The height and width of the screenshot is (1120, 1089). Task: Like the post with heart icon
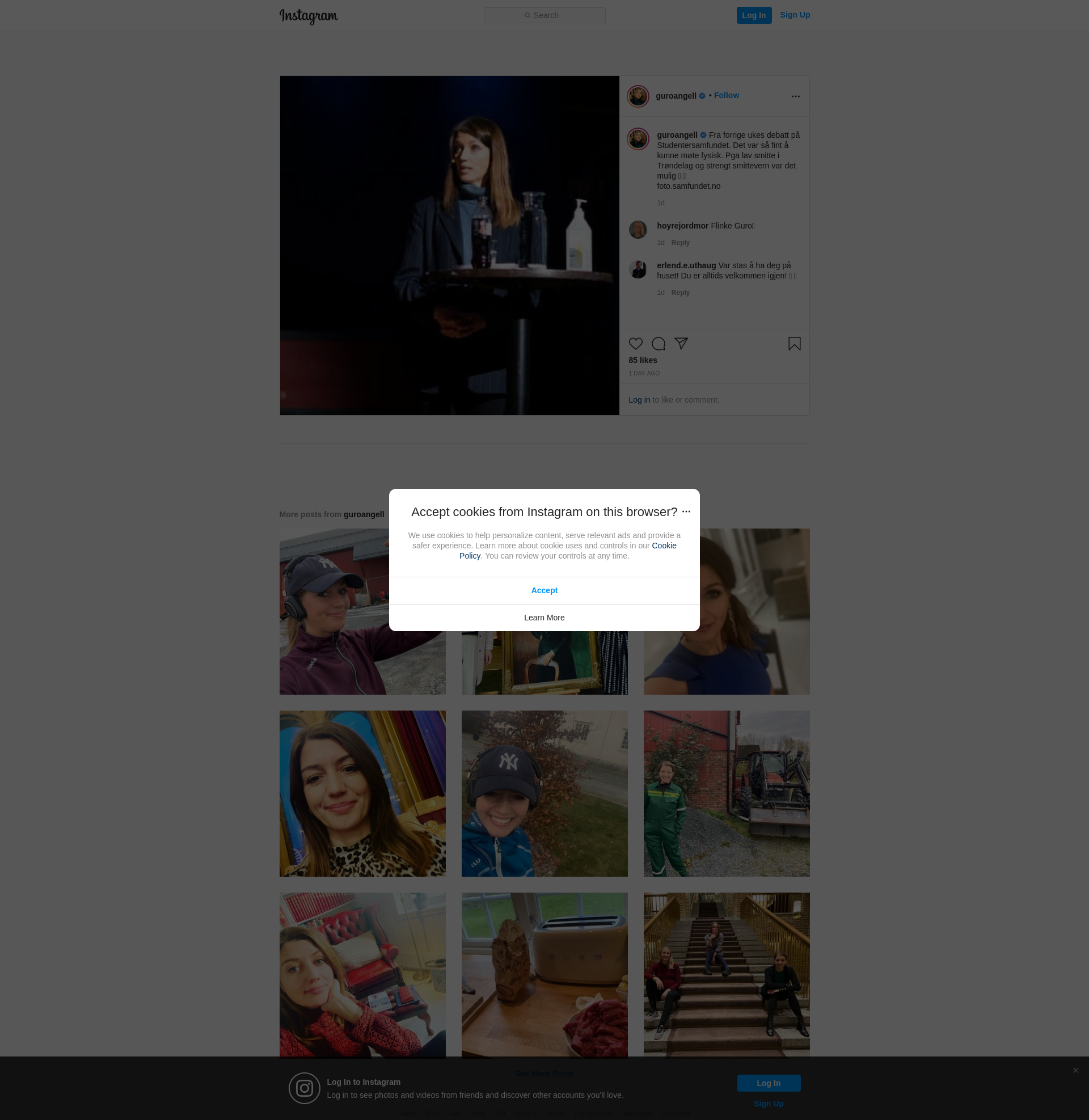click(635, 344)
